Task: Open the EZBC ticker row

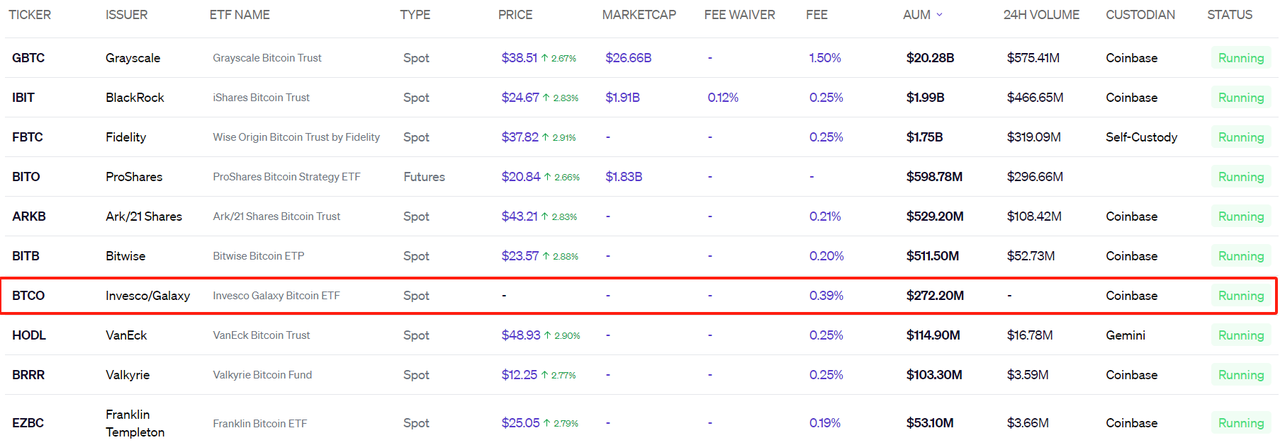Action: point(27,423)
